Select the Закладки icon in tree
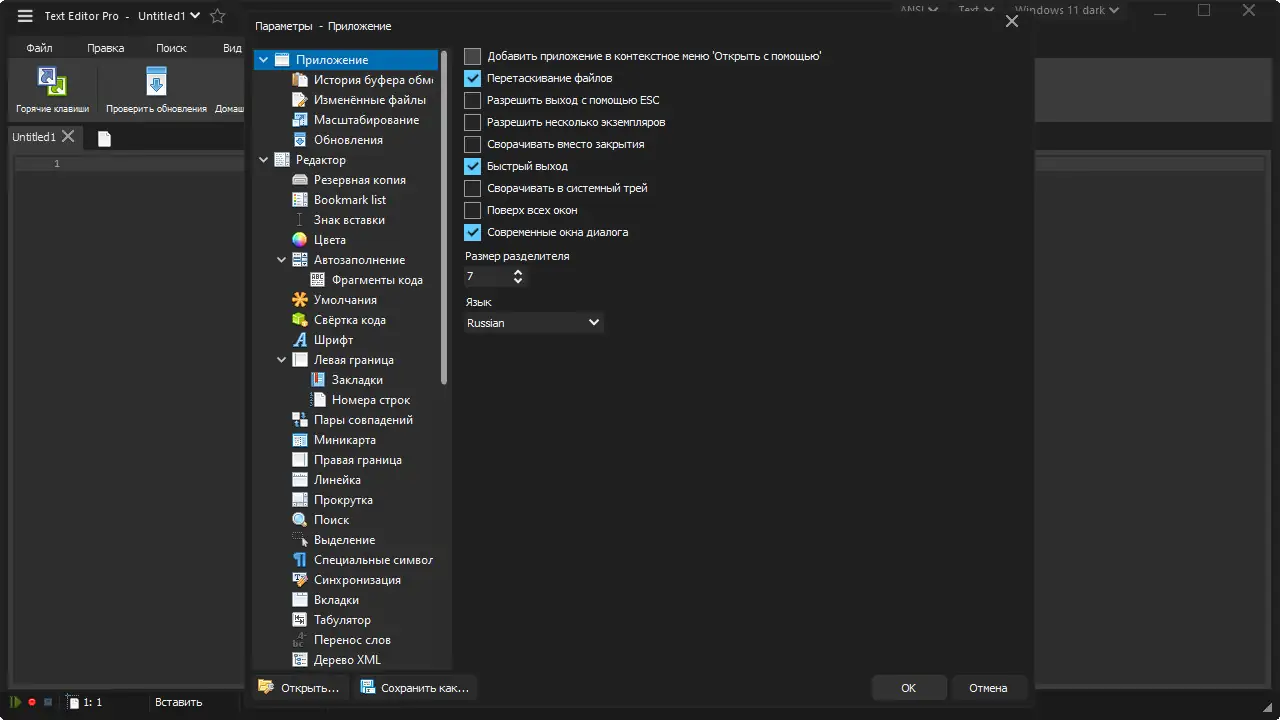 [317, 380]
